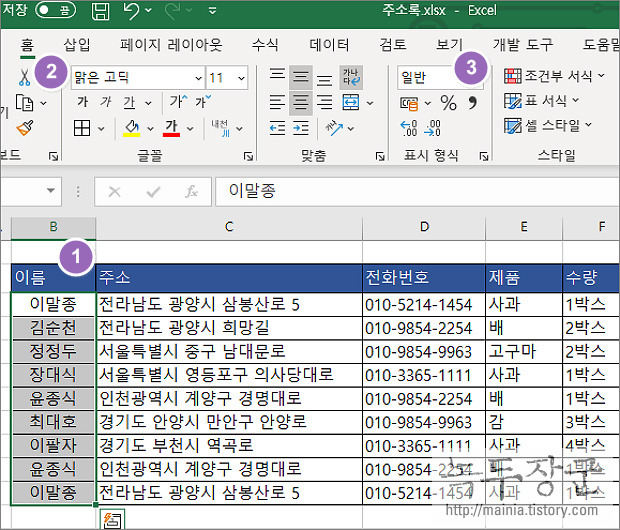The image size is (620, 530).
Task: Apply the red font color 가
Action: pyautogui.click(x=171, y=128)
